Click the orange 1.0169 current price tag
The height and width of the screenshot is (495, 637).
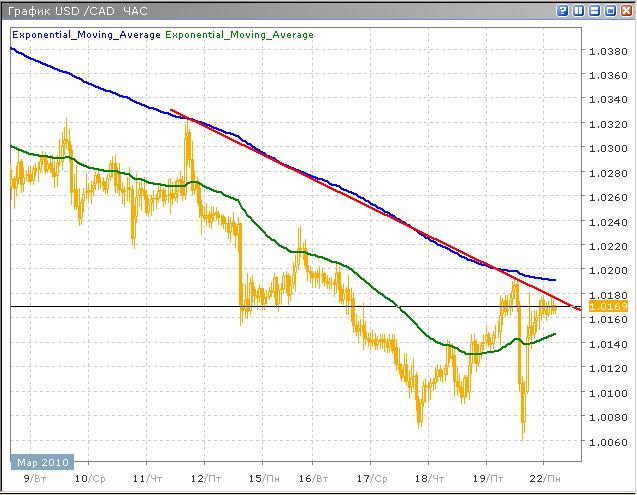[608, 306]
